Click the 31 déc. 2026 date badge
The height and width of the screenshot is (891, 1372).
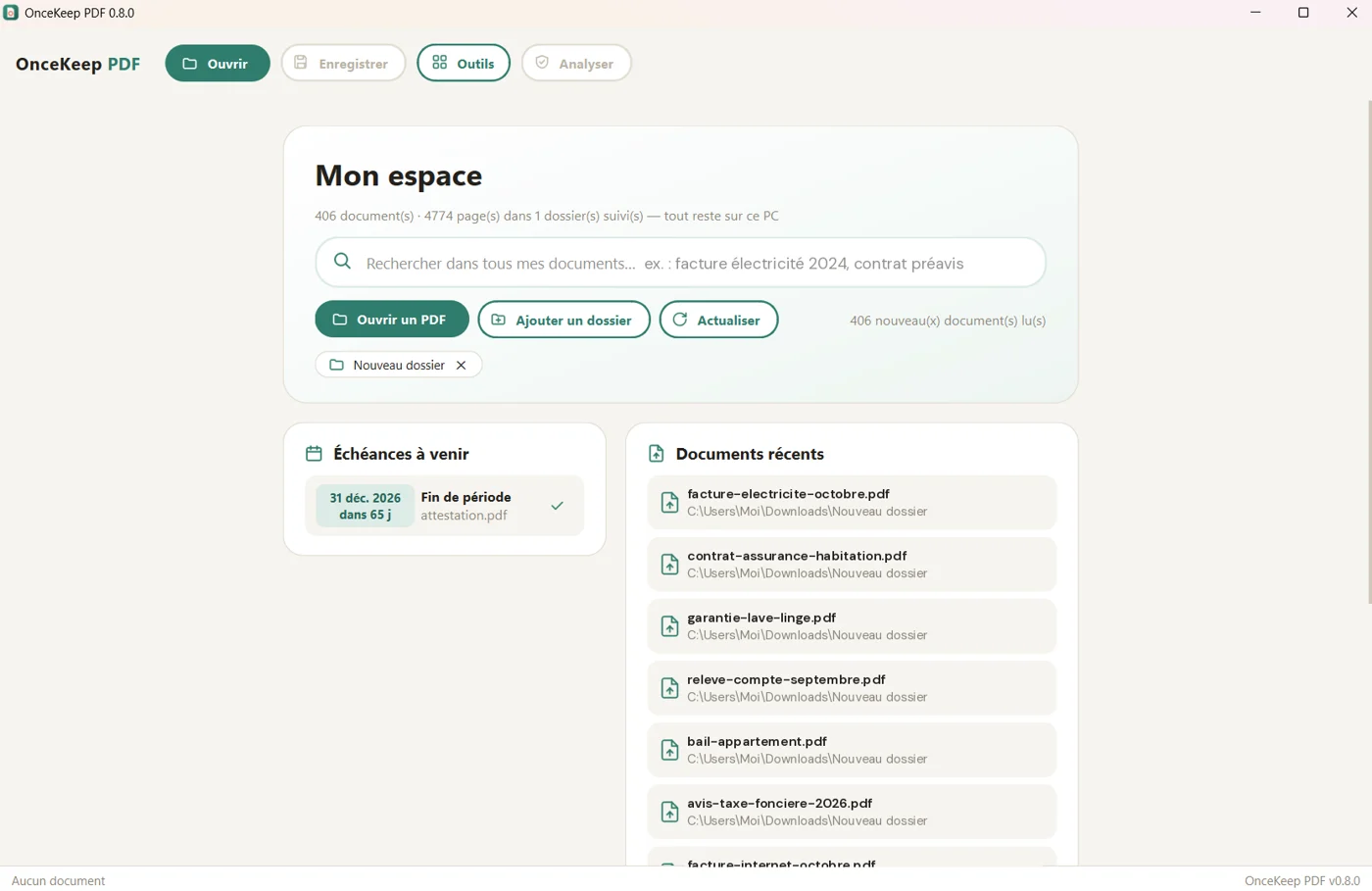pos(365,506)
